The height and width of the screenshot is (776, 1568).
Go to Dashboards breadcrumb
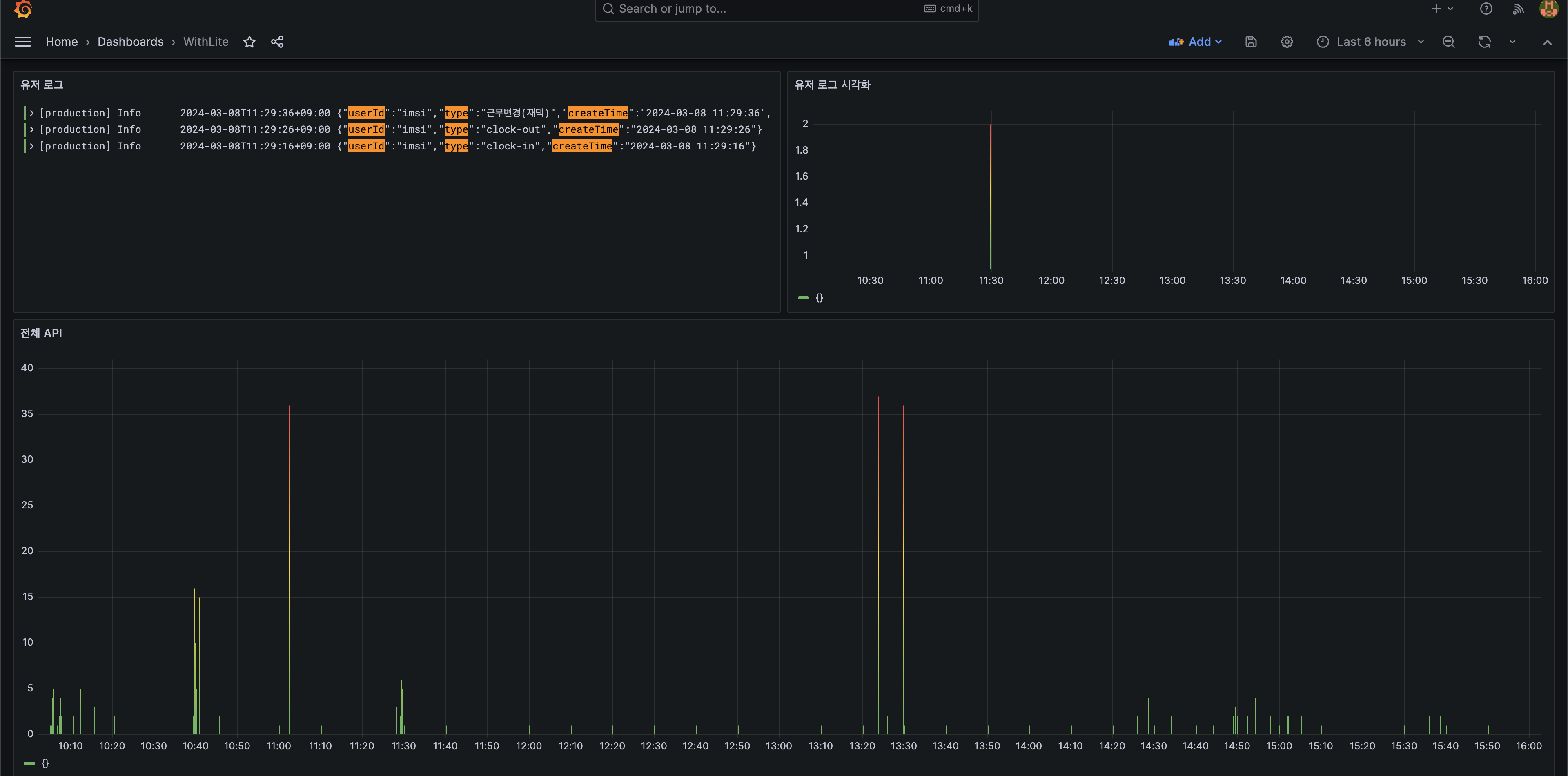(130, 41)
